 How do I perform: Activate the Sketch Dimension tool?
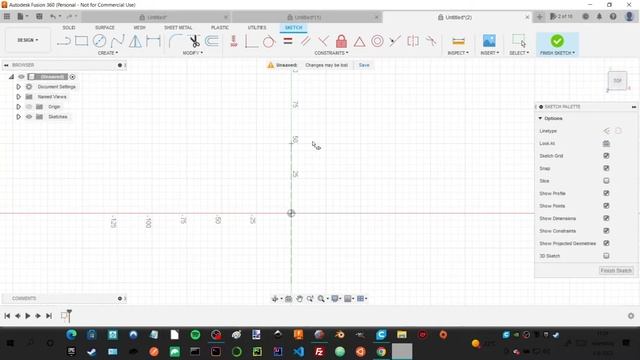pos(153,41)
